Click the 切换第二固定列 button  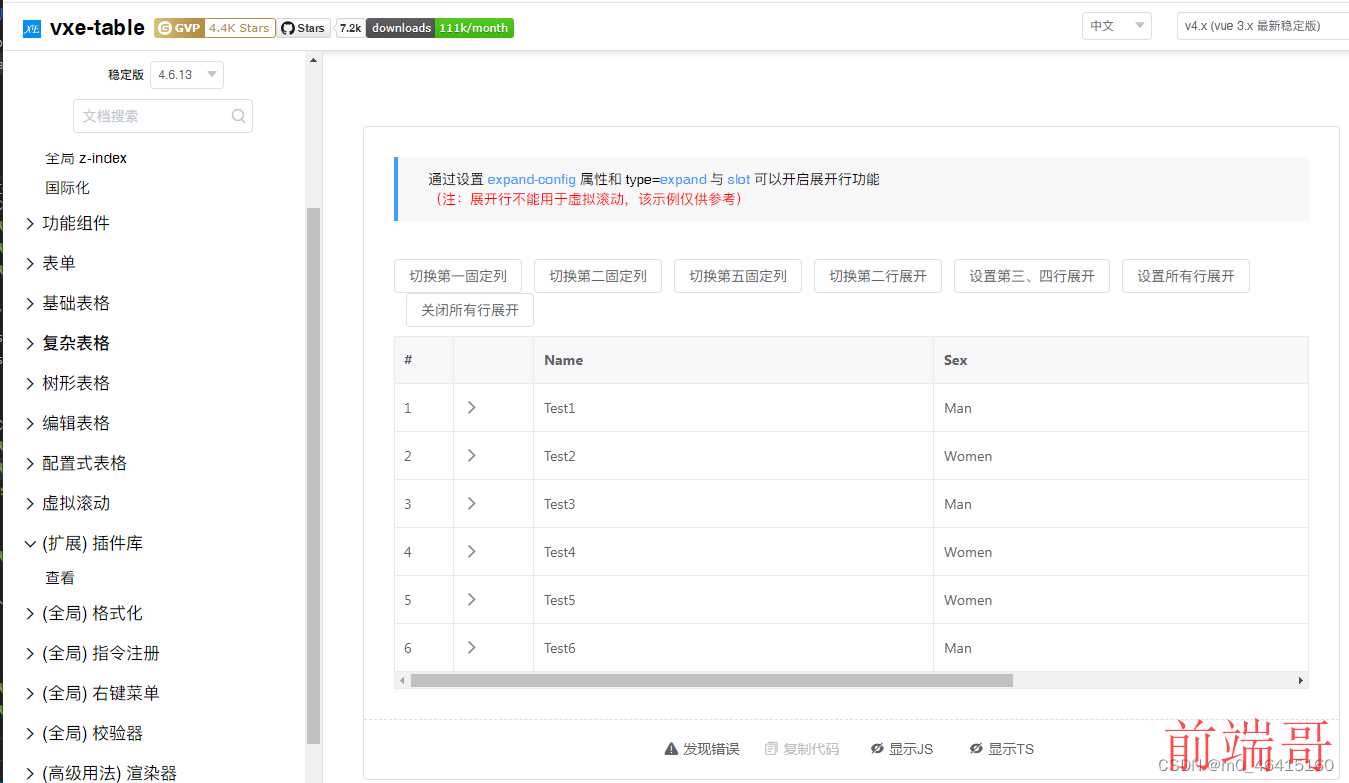[598, 276]
